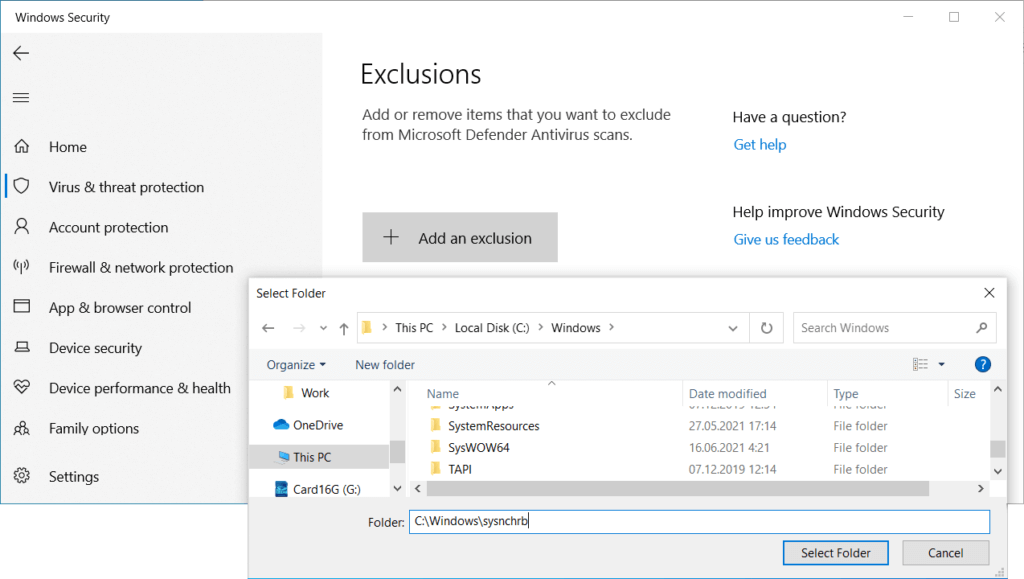Open Settings in Windows Security
The height and width of the screenshot is (579, 1024).
coord(74,477)
